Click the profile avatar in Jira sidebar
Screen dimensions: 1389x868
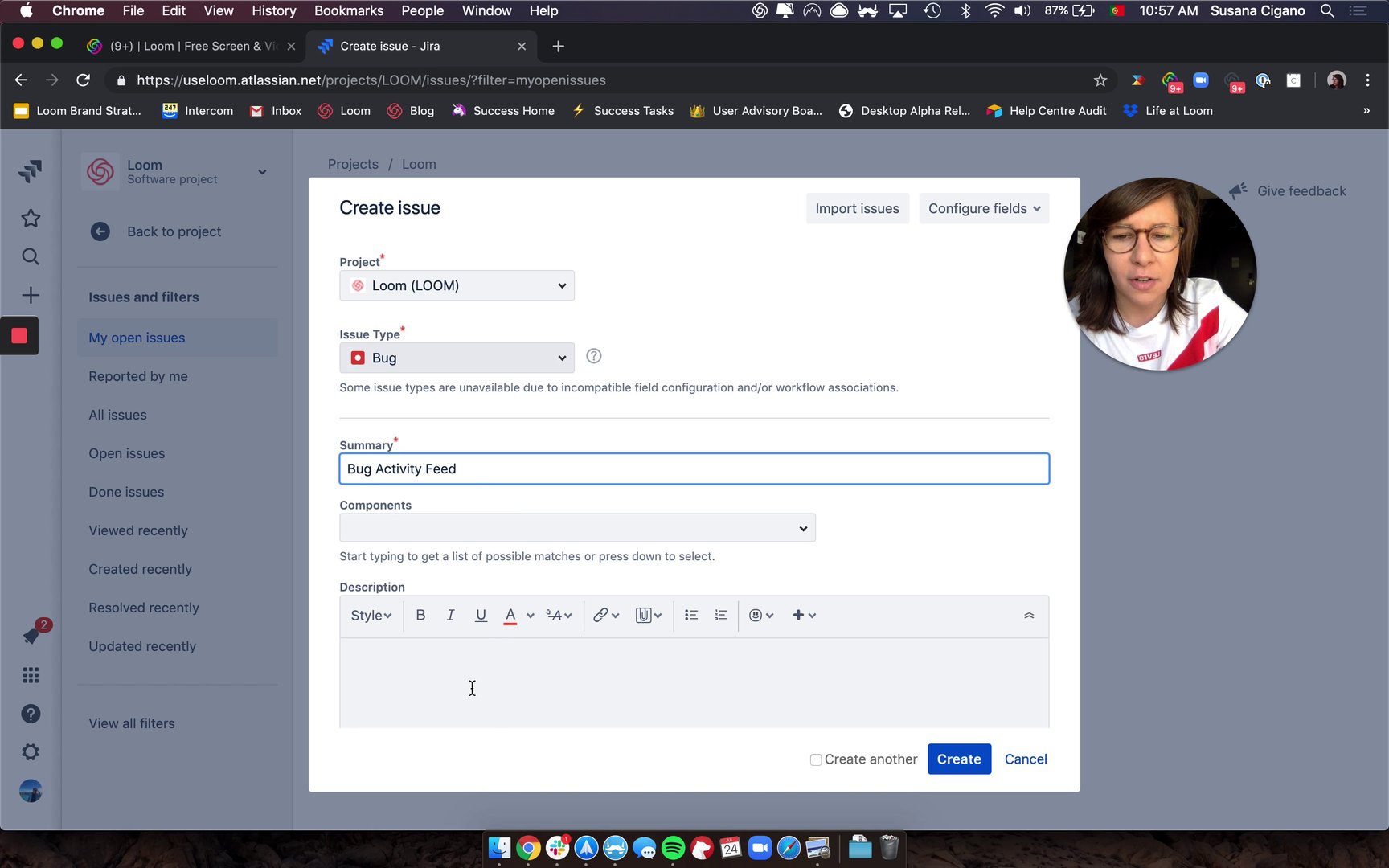click(31, 792)
